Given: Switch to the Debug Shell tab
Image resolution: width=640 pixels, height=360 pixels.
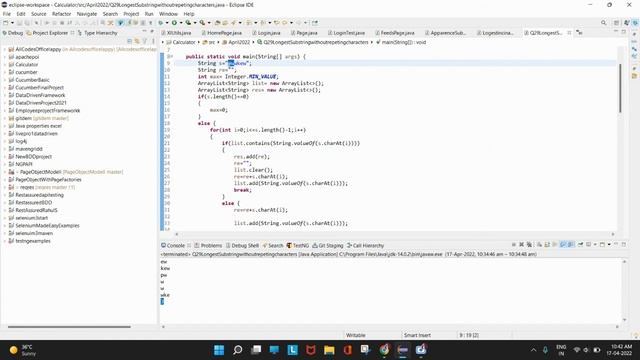Looking at the screenshot, I should click(x=242, y=245).
